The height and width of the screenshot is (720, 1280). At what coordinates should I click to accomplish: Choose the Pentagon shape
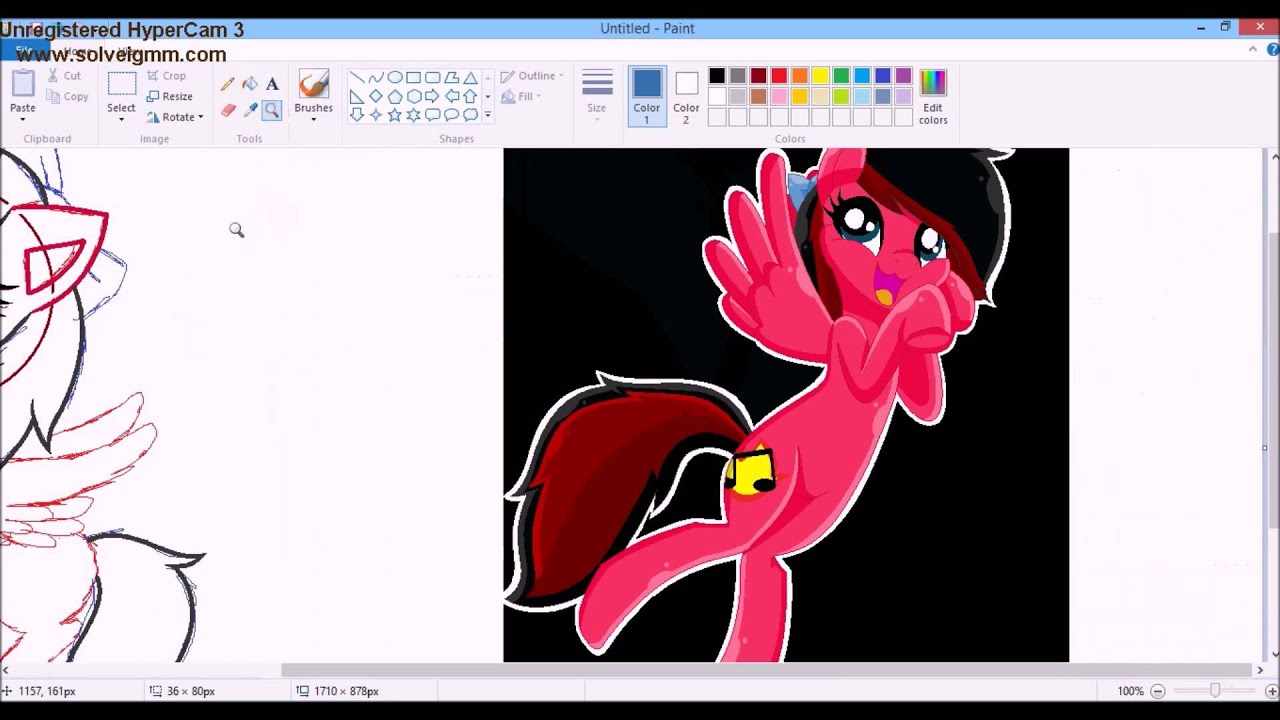pyautogui.click(x=394, y=96)
